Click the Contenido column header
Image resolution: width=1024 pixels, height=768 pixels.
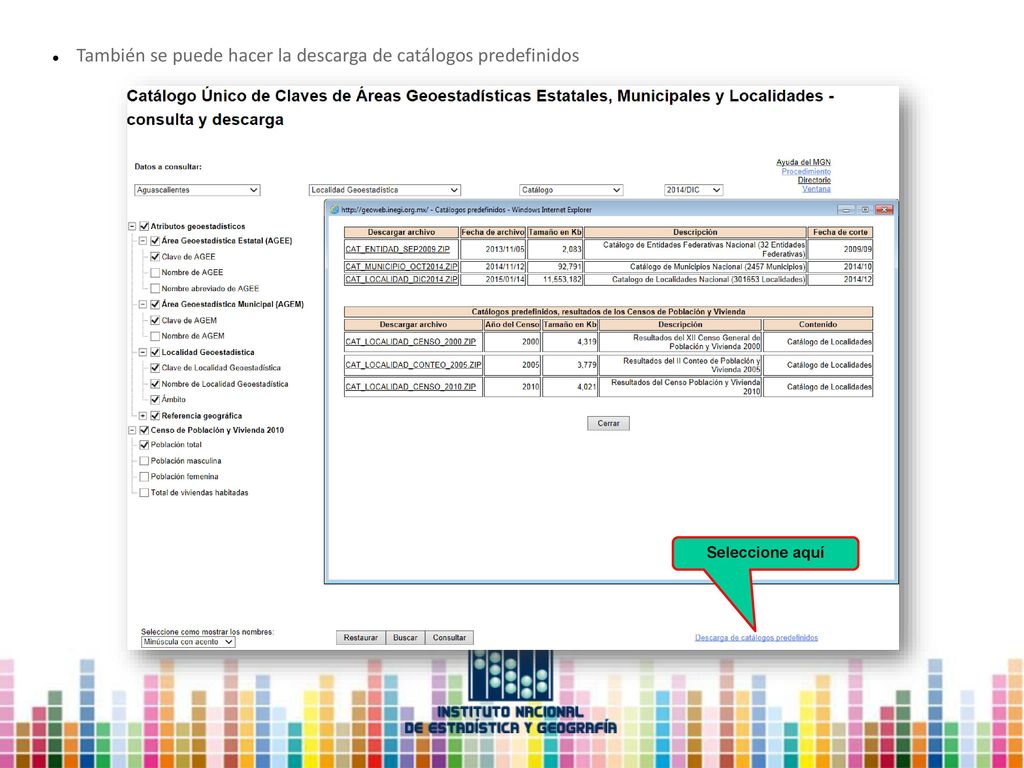coord(818,325)
